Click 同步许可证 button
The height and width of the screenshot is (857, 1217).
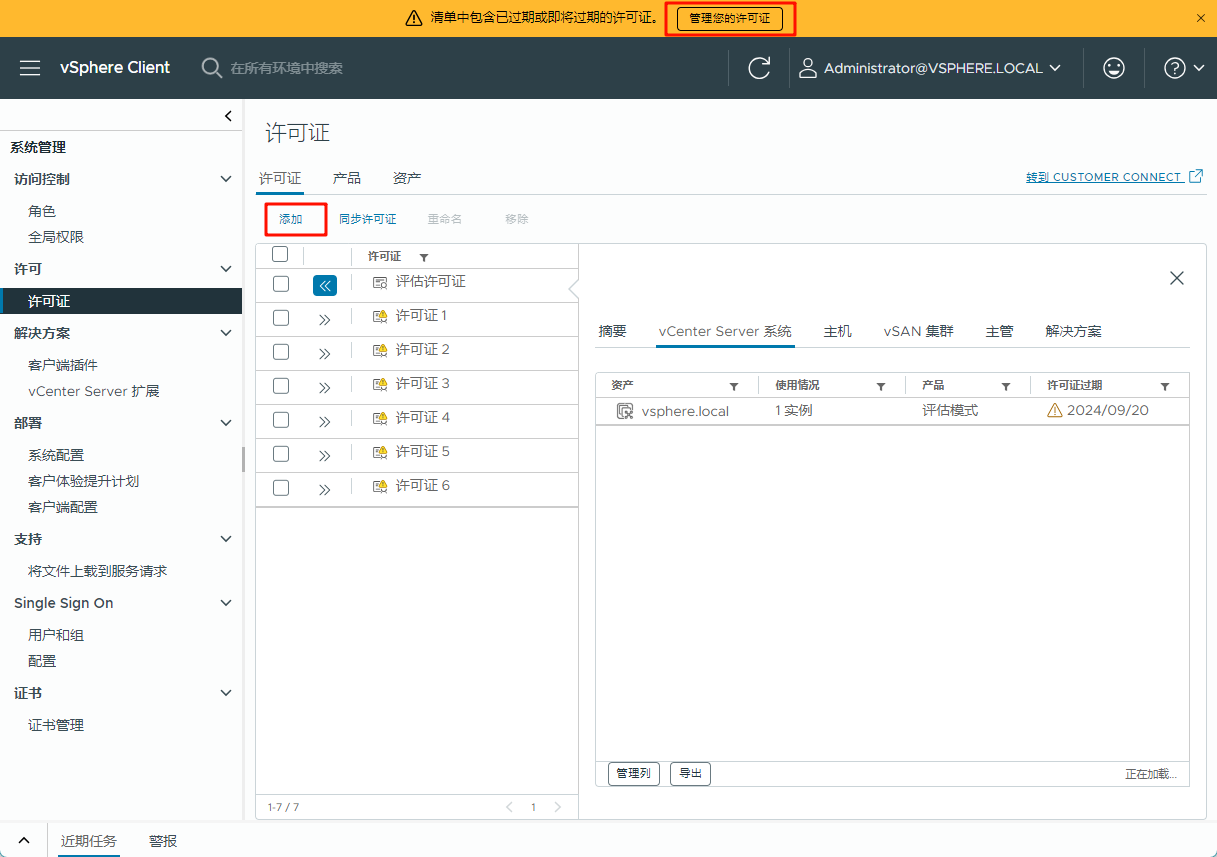[x=367, y=219]
